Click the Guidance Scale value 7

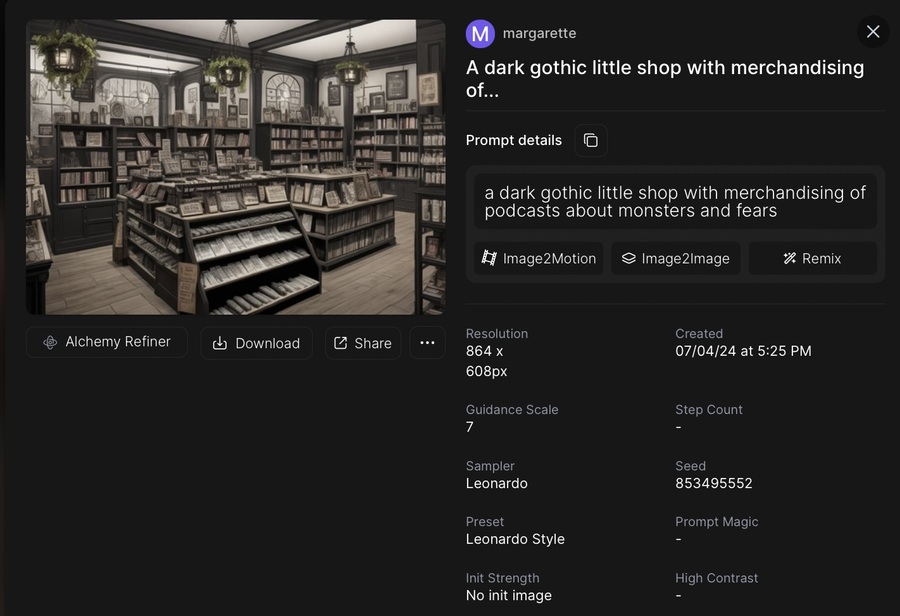coord(470,427)
